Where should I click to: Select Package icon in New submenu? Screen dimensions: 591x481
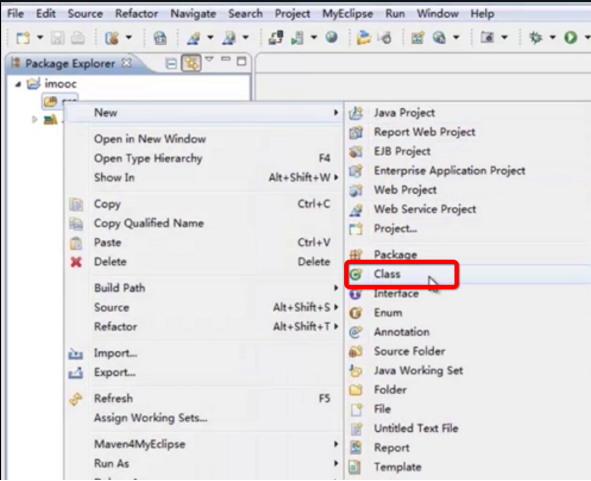coord(356,255)
